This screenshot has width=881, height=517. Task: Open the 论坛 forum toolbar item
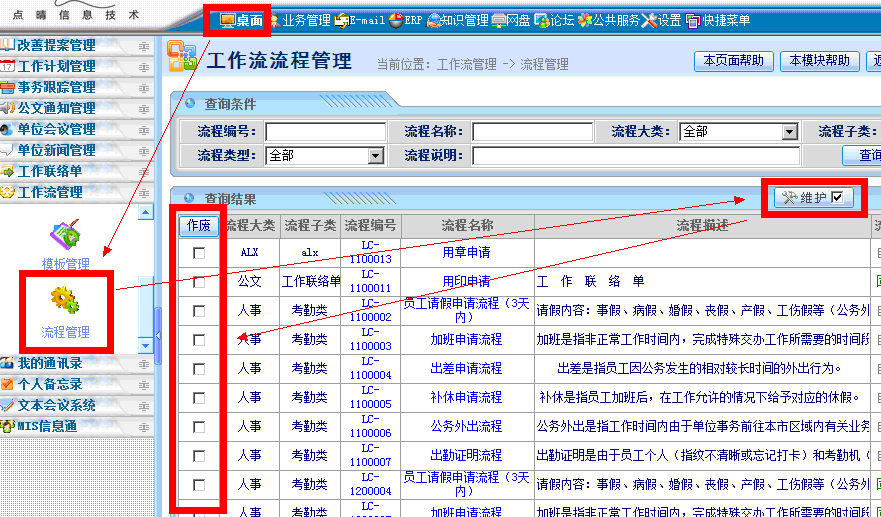554,20
